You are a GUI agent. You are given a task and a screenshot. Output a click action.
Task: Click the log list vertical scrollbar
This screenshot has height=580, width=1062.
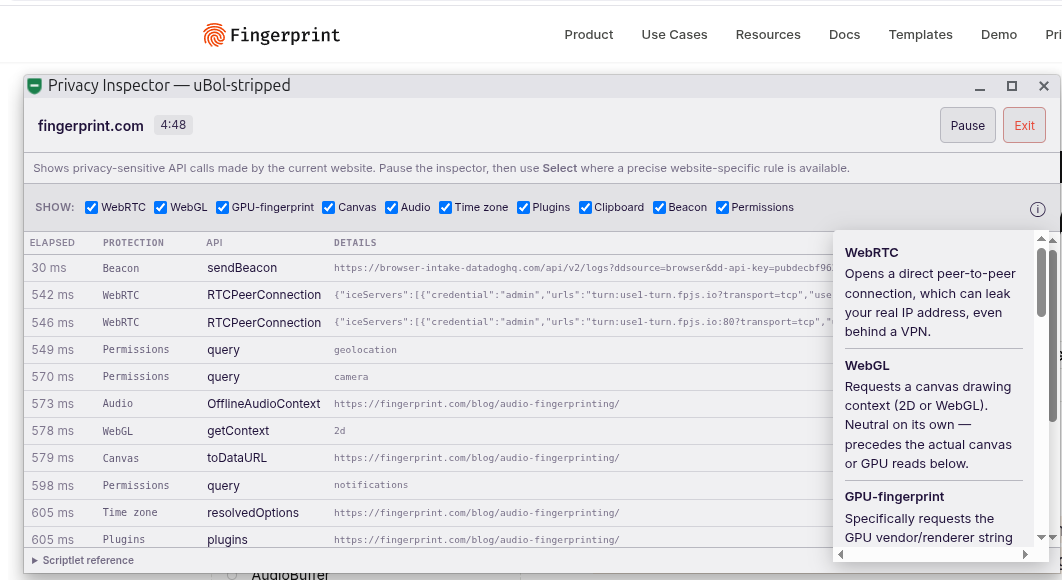pyautogui.click(x=1053, y=335)
